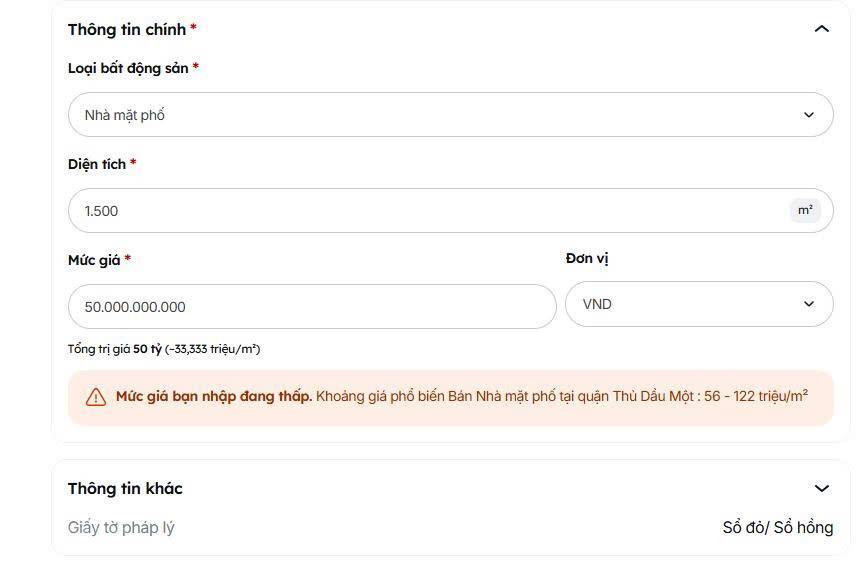This screenshot has width=864, height=569.
Task: Focus the Diện tích area input field
Action: click(x=420, y=211)
